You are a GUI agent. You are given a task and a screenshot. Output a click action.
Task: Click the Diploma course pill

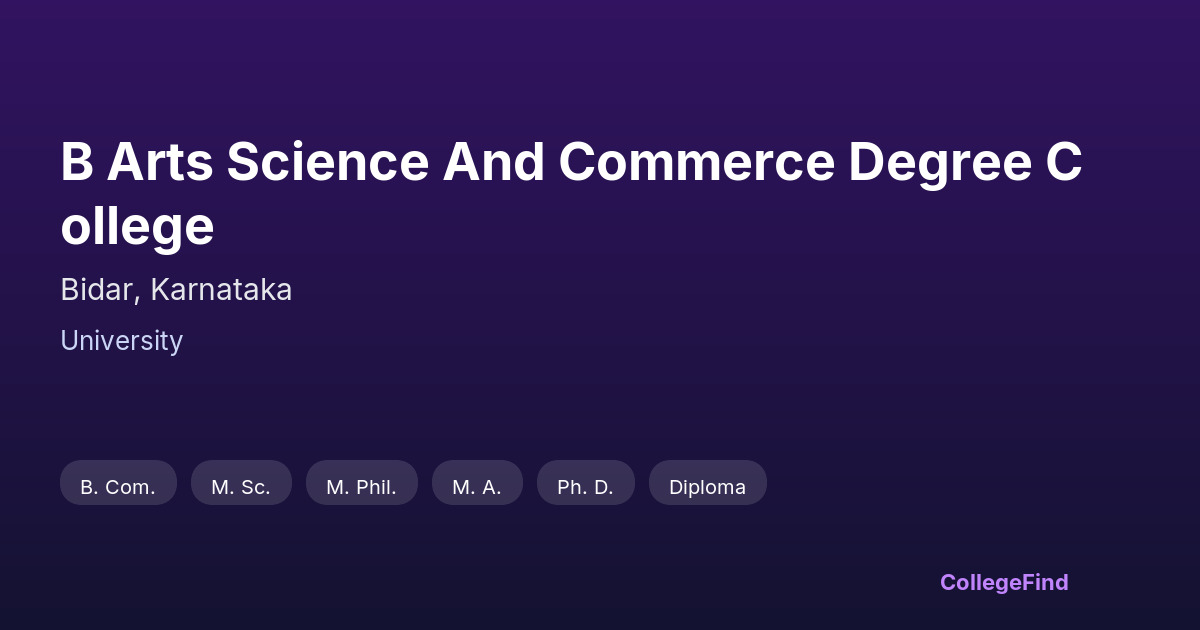click(x=707, y=487)
